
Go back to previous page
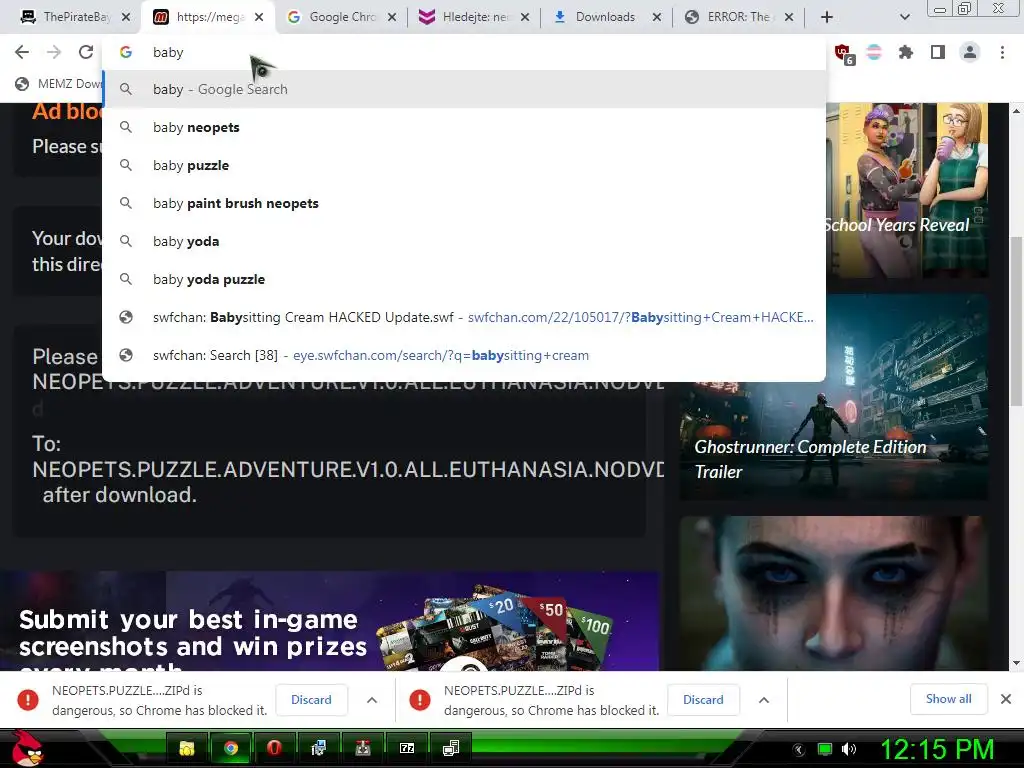coord(22,52)
